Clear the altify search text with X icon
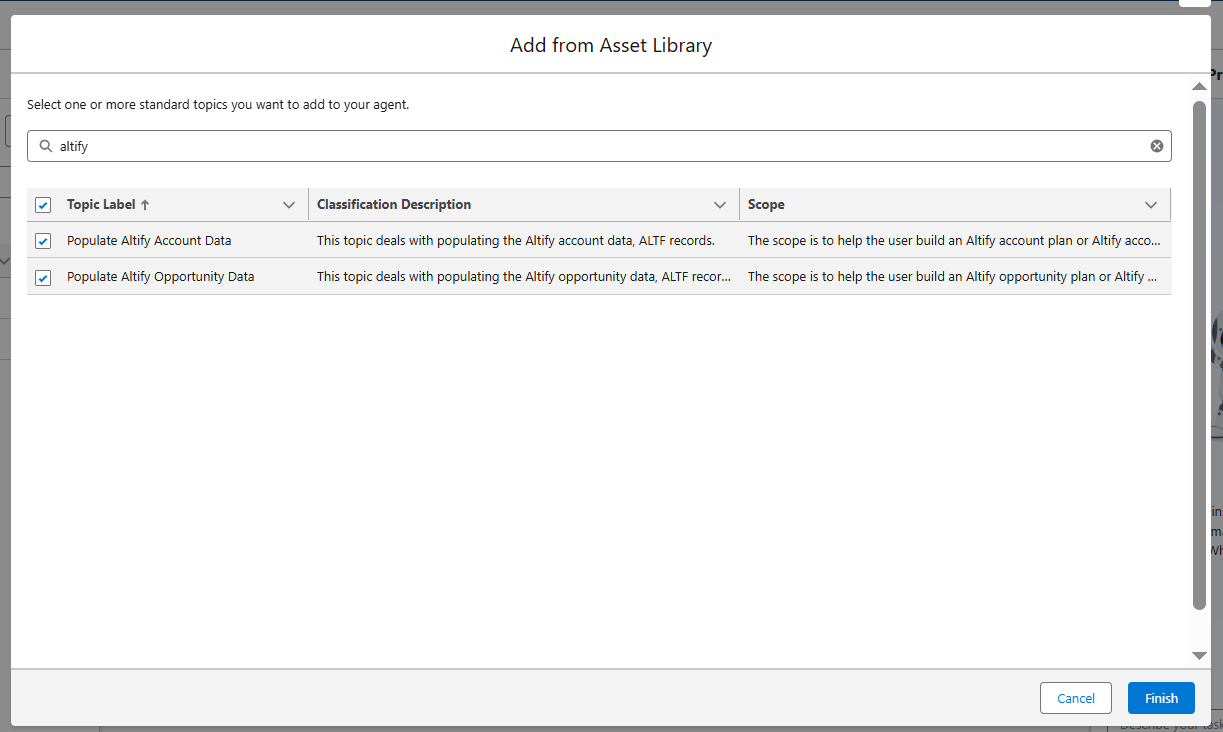Viewport: 1223px width, 732px height. pyautogui.click(x=1156, y=146)
